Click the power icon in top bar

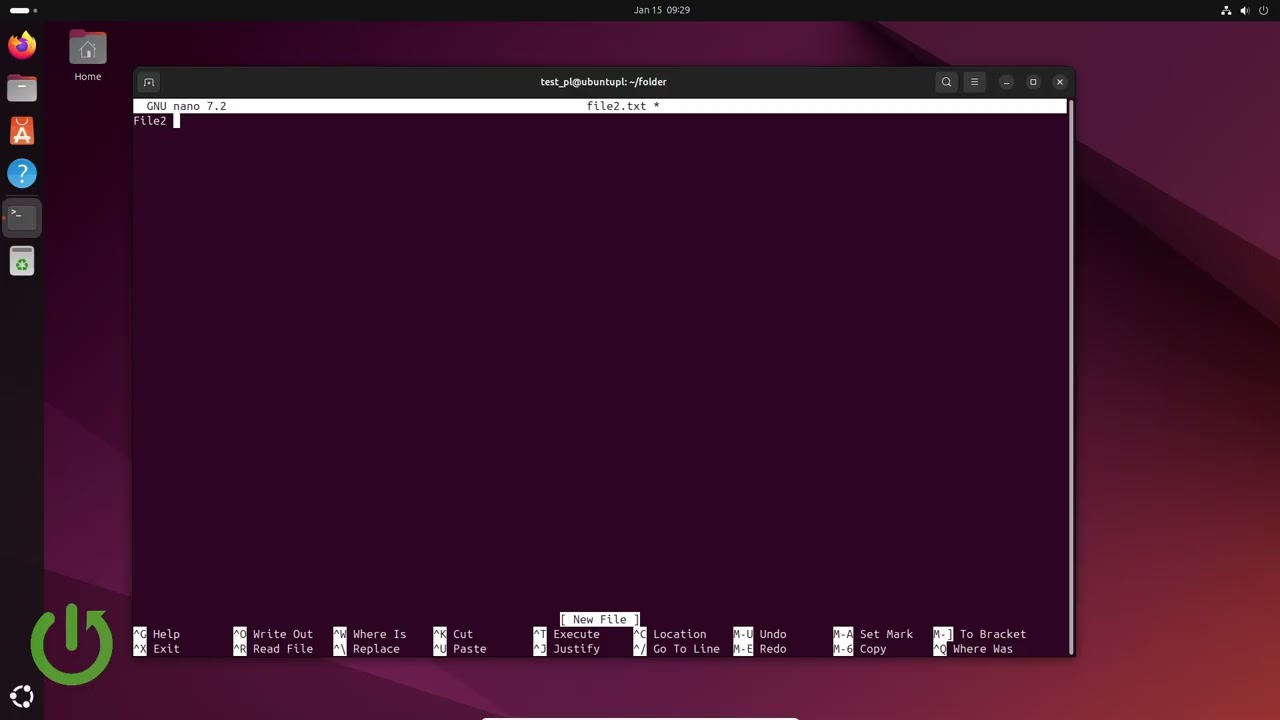point(1264,10)
